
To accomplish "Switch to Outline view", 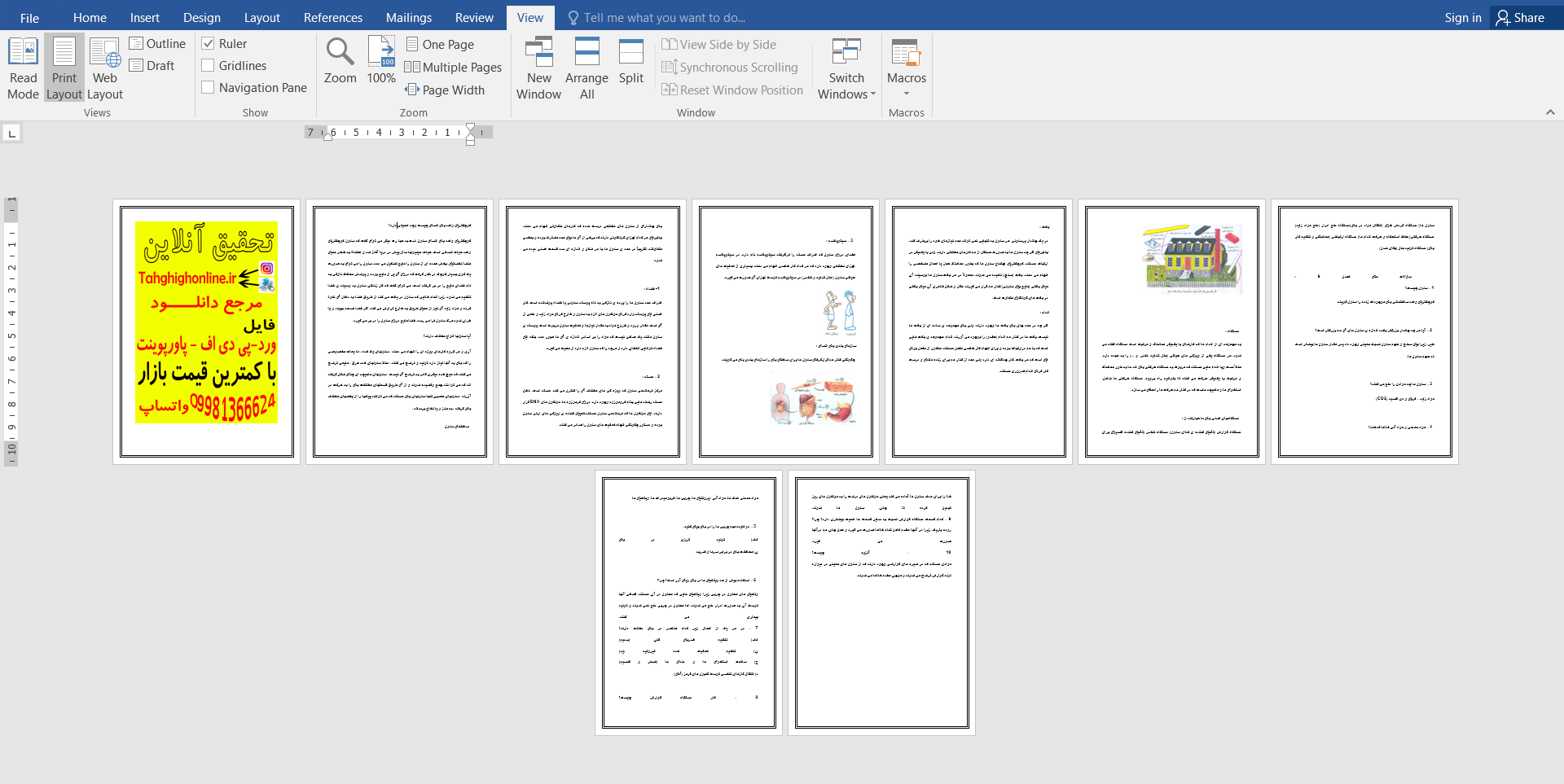I will click(157, 43).
